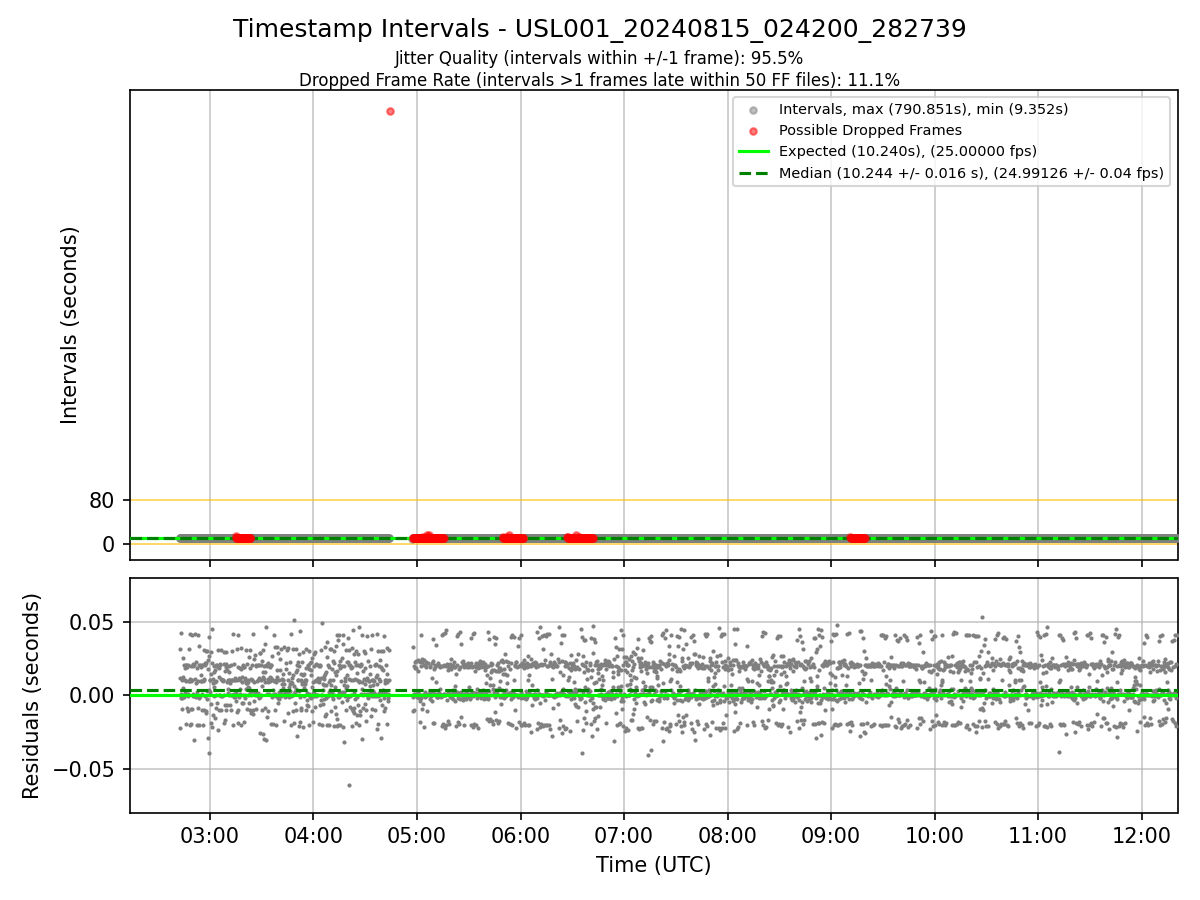Click the 11:00 time tick label
1200x900 pixels.
(1038, 834)
